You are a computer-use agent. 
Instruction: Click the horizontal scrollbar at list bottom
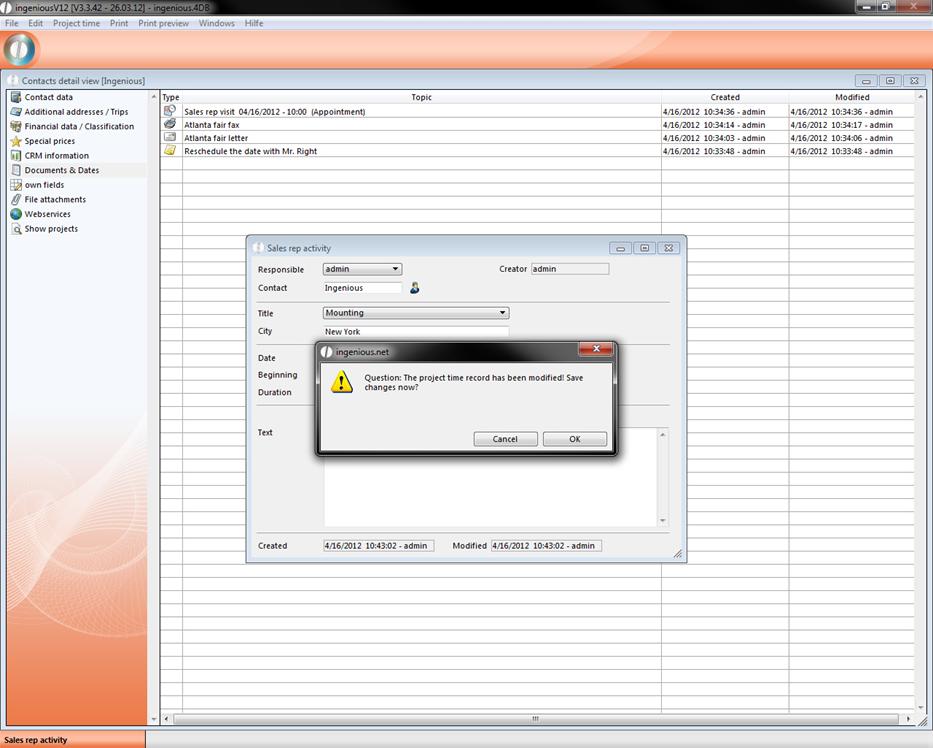(535, 719)
